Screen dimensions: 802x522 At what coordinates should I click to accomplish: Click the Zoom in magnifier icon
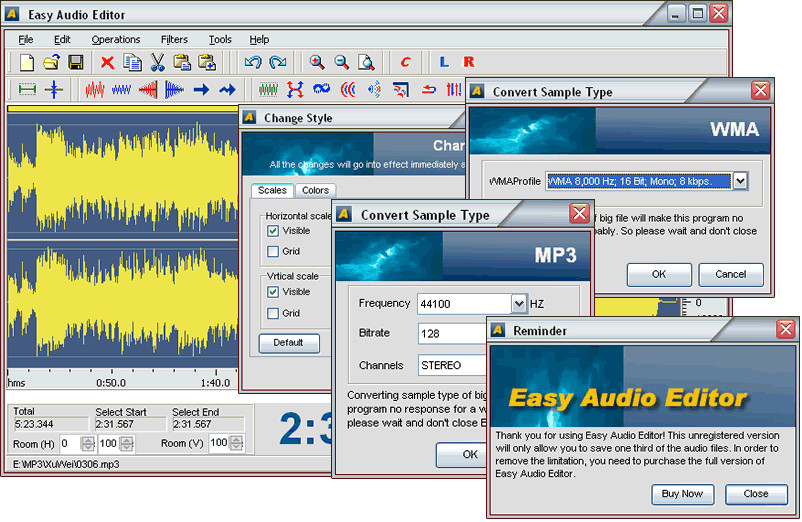click(317, 62)
